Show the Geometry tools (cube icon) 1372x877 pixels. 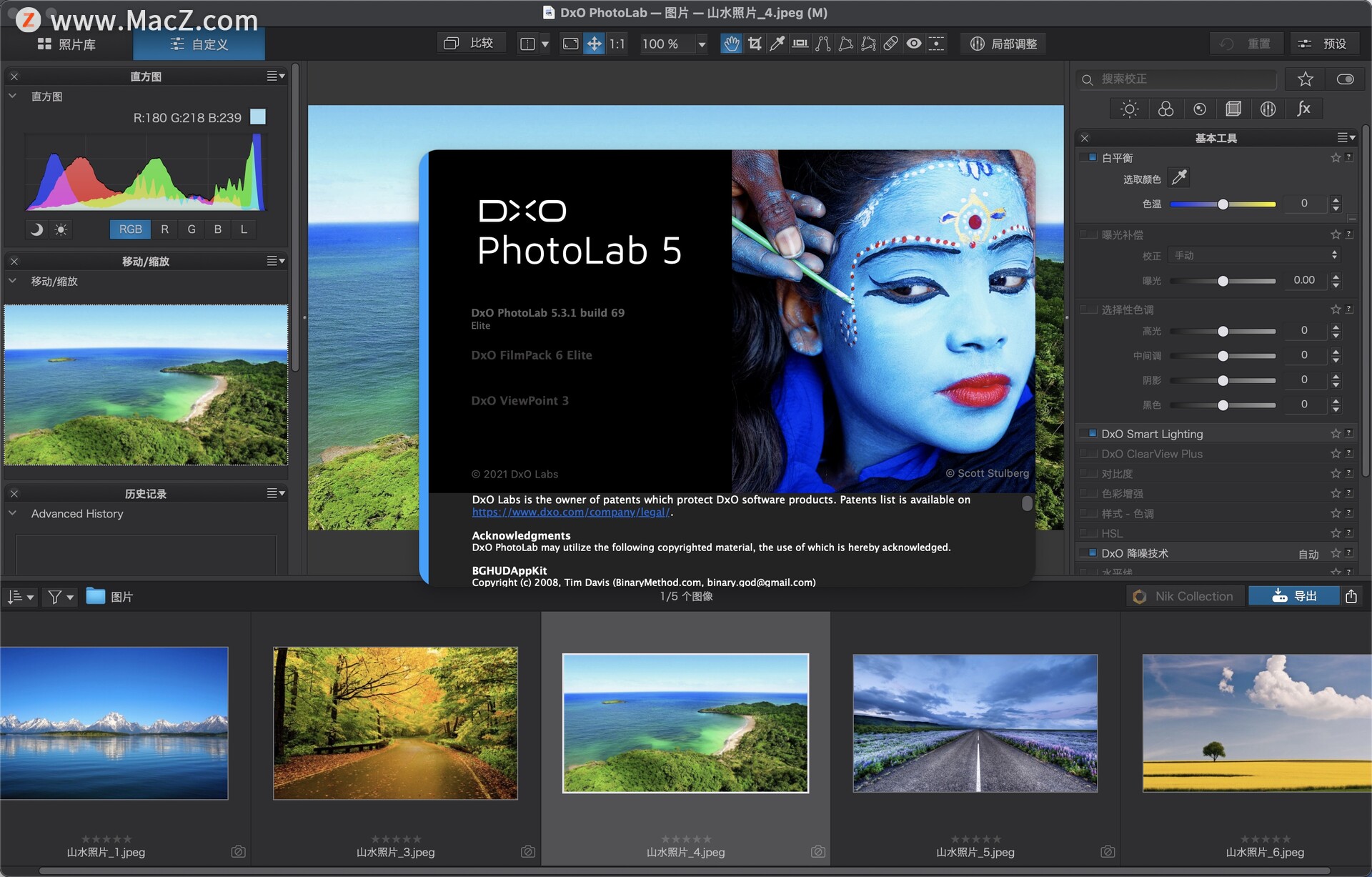tap(1233, 109)
